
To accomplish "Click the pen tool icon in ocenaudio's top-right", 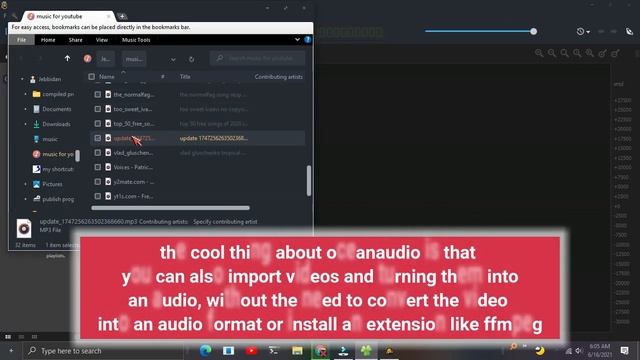I will pyautogui.click(x=629, y=31).
